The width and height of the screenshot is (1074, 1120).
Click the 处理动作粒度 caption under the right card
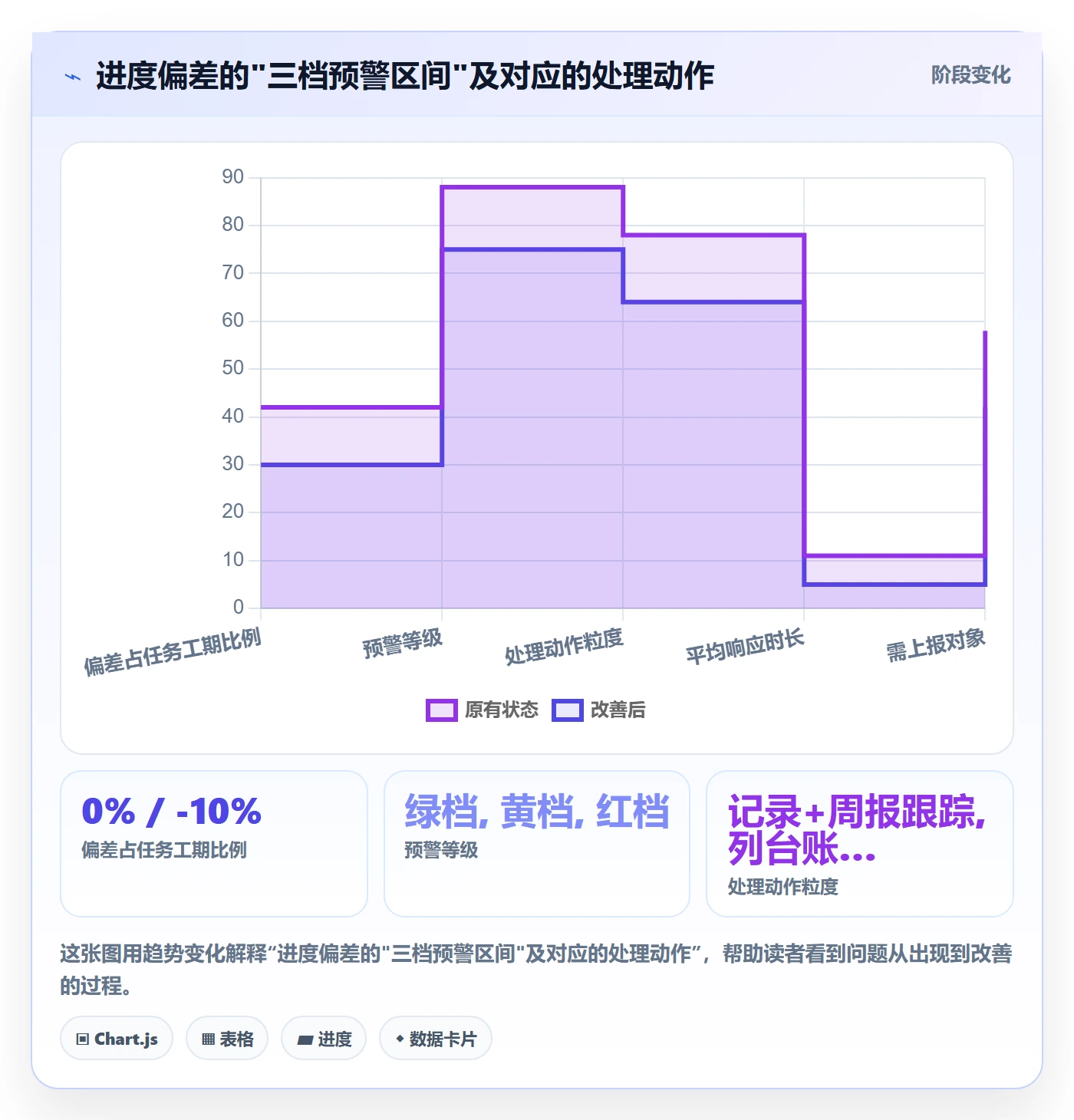click(782, 887)
